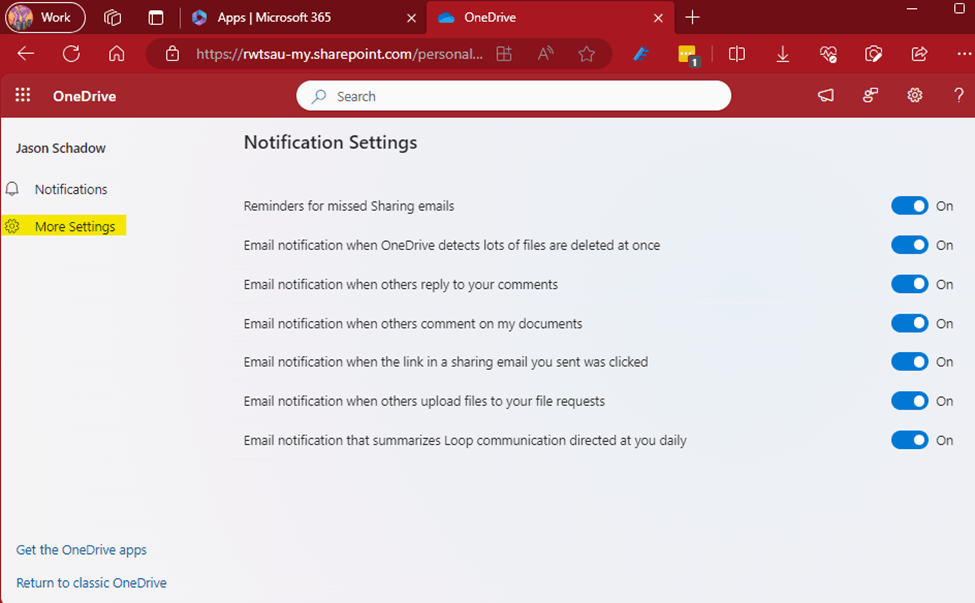Image resolution: width=975 pixels, height=603 pixels.
Task: Toggle sharing email link clicked notification
Action: [910, 362]
